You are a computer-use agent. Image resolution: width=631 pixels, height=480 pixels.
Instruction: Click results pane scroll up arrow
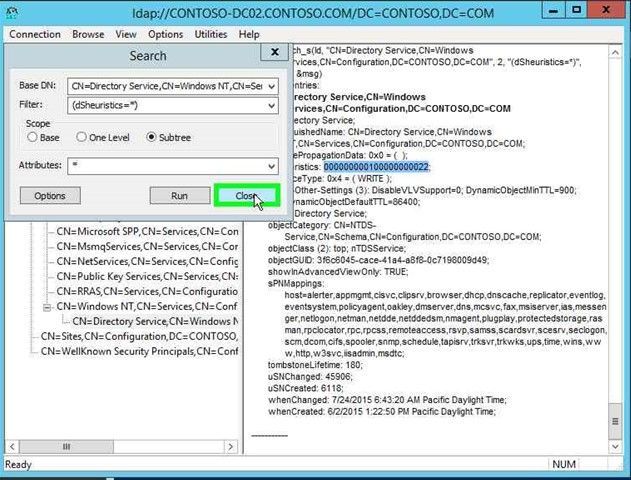(x=615, y=53)
